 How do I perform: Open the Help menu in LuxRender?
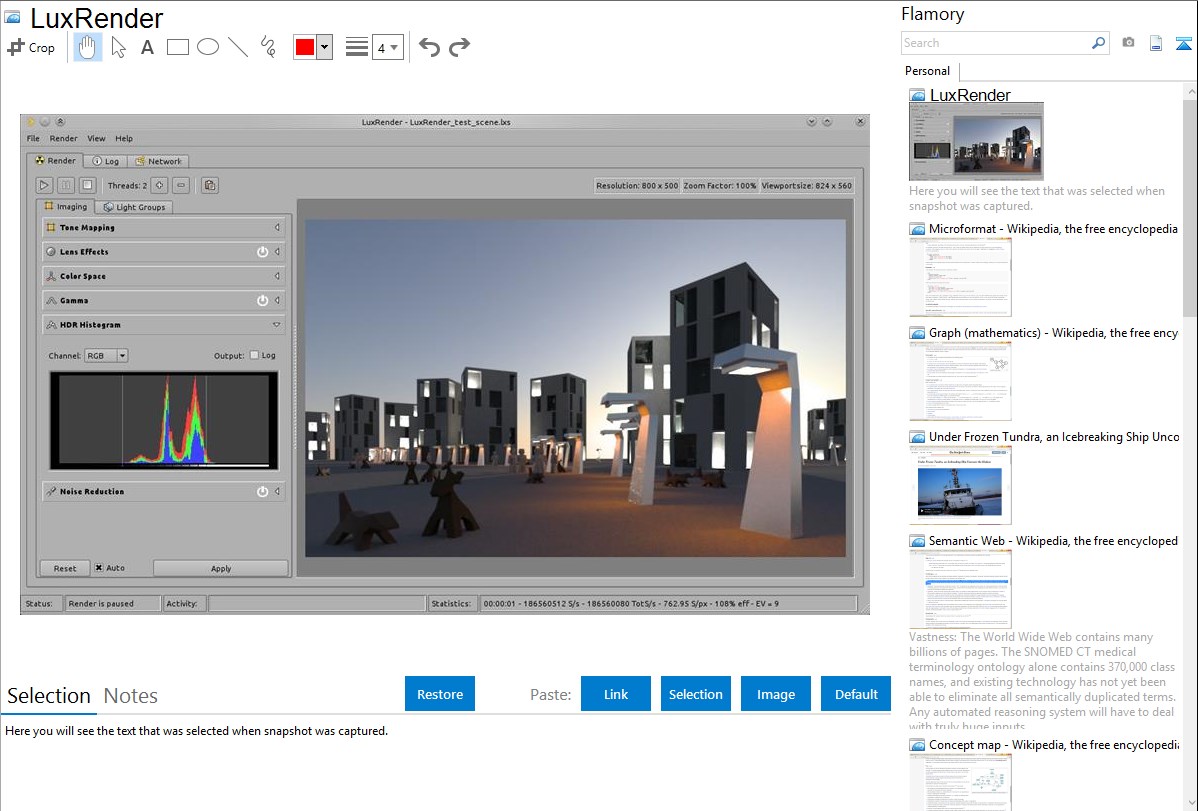tap(124, 138)
